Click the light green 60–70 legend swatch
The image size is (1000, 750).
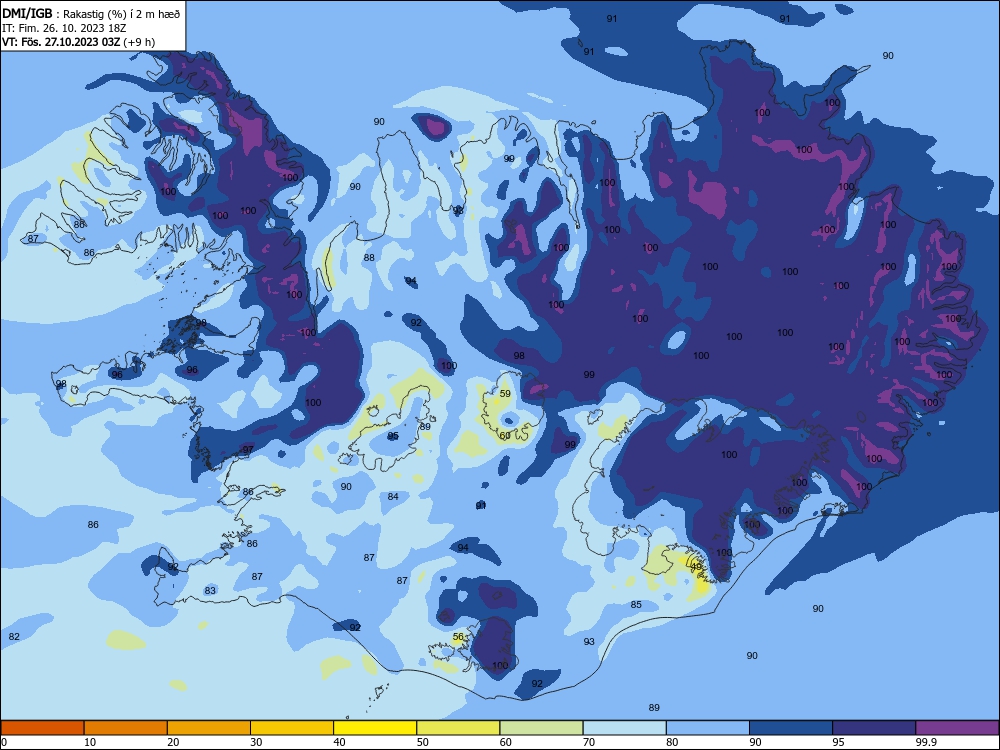pos(541,728)
